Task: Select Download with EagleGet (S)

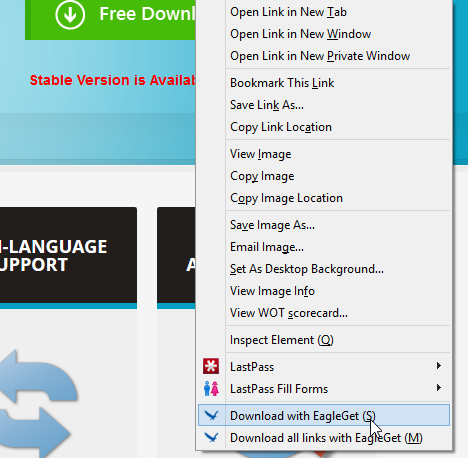Action: click(324, 415)
